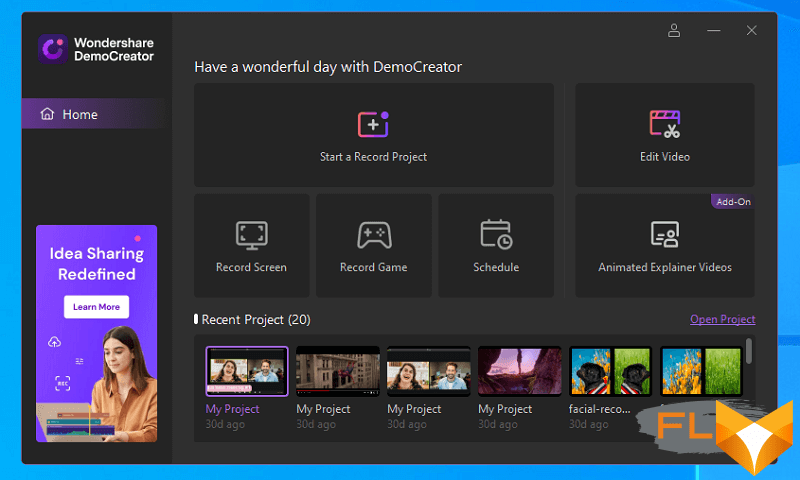The height and width of the screenshot is (480, 800).
Task: Open the Schedule recording option
Action: [496, 235]
